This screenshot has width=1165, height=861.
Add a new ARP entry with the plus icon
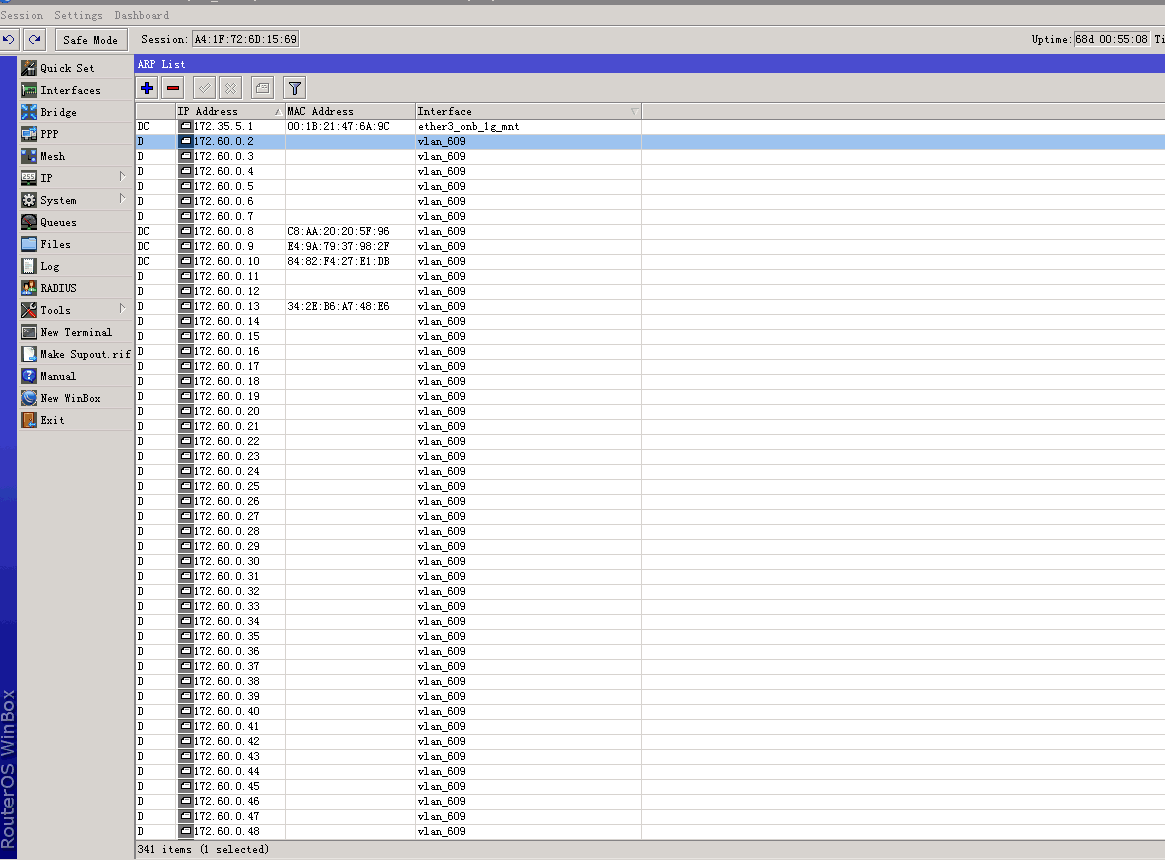click(x=146, y=87)
